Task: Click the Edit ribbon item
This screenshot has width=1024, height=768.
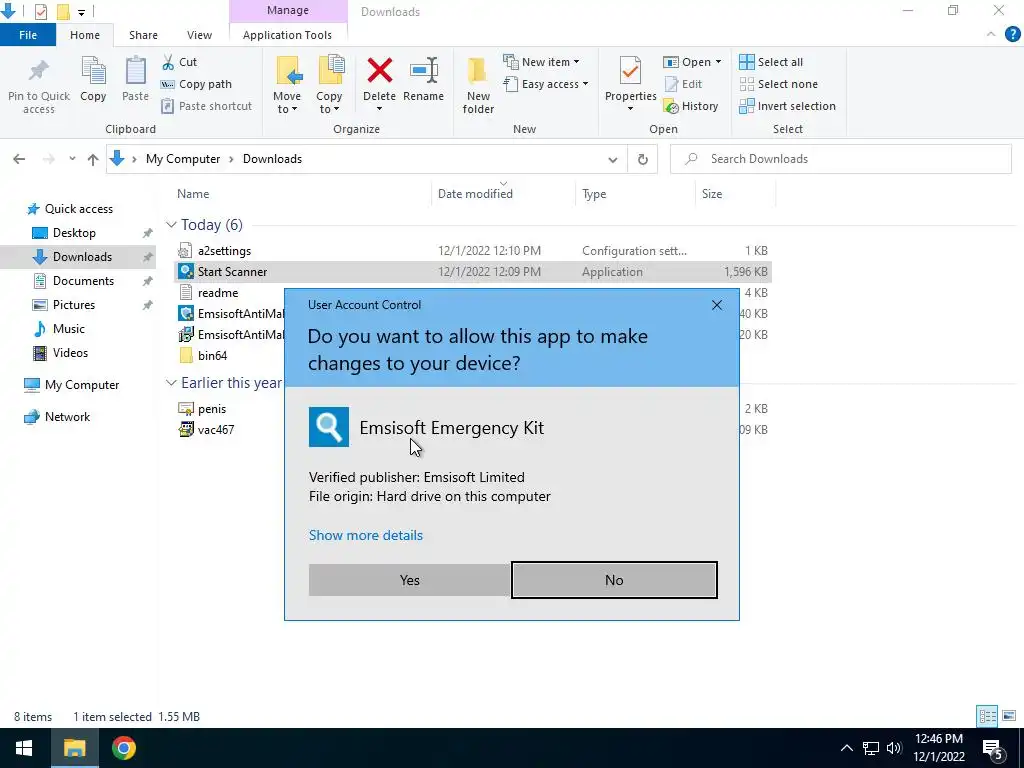Action: click(684, 84)
